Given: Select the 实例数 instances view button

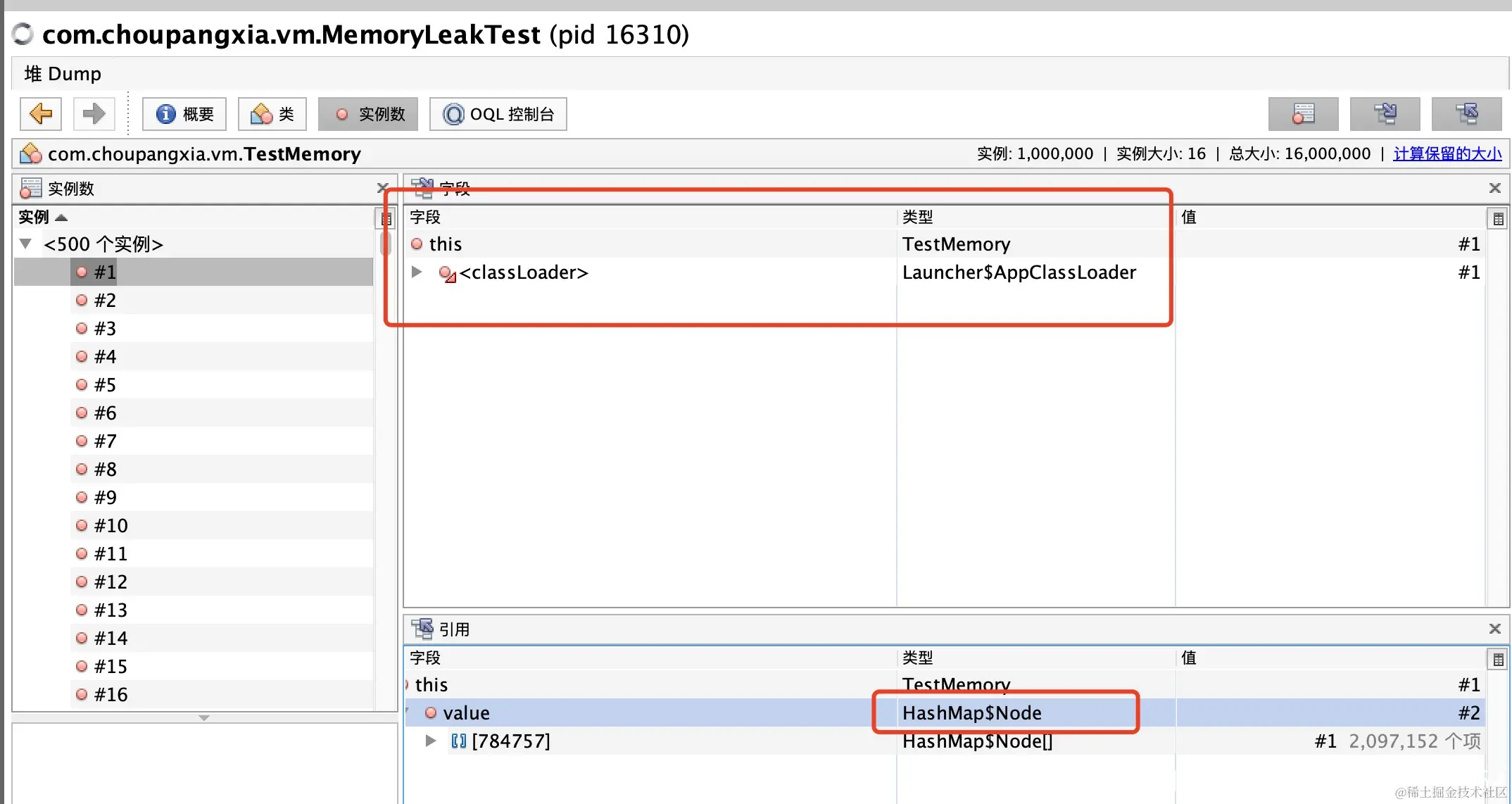Looking at the screenshot, I should point(368,114).
